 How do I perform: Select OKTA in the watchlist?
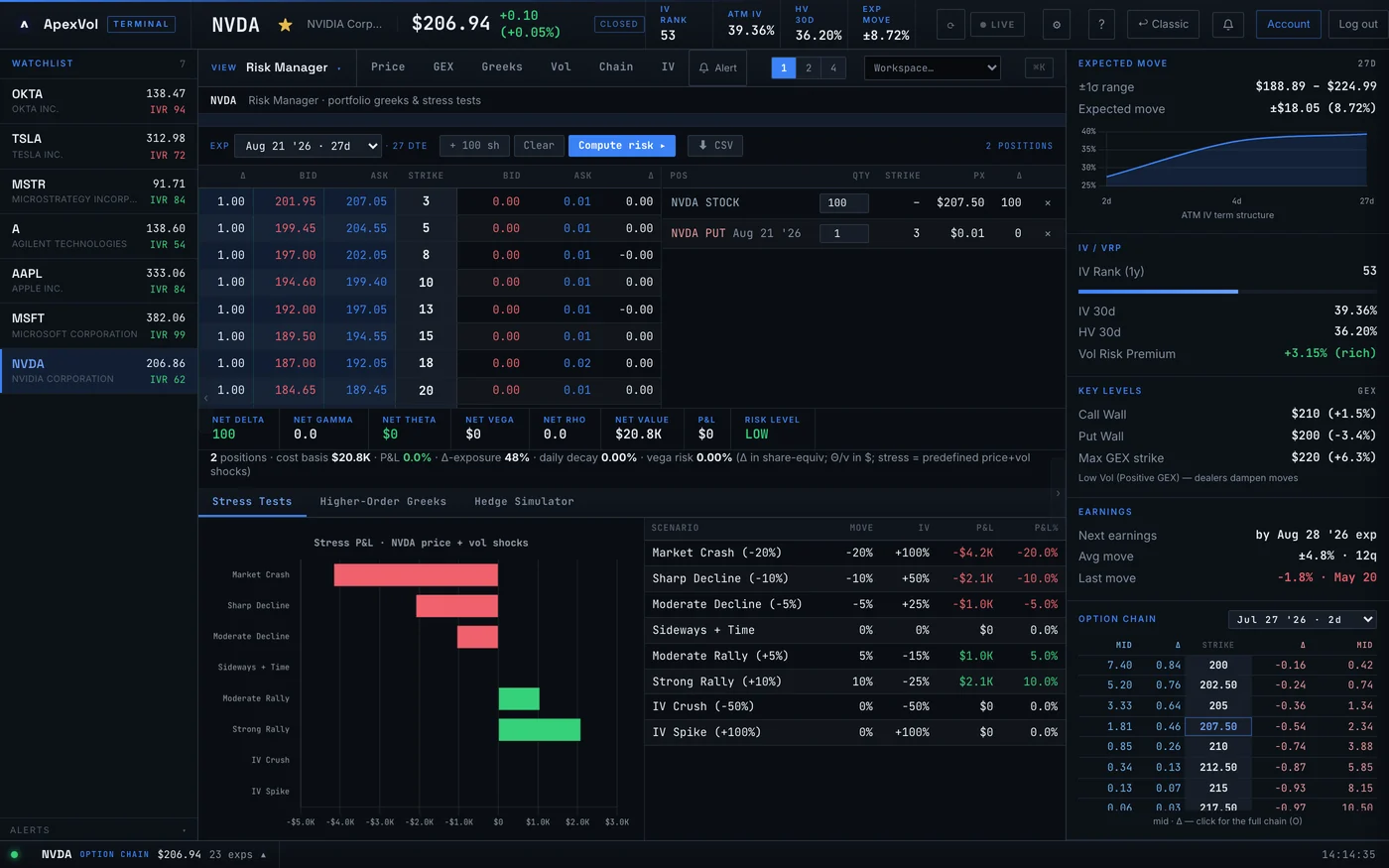pyautogui.click(x=98, y=101)
